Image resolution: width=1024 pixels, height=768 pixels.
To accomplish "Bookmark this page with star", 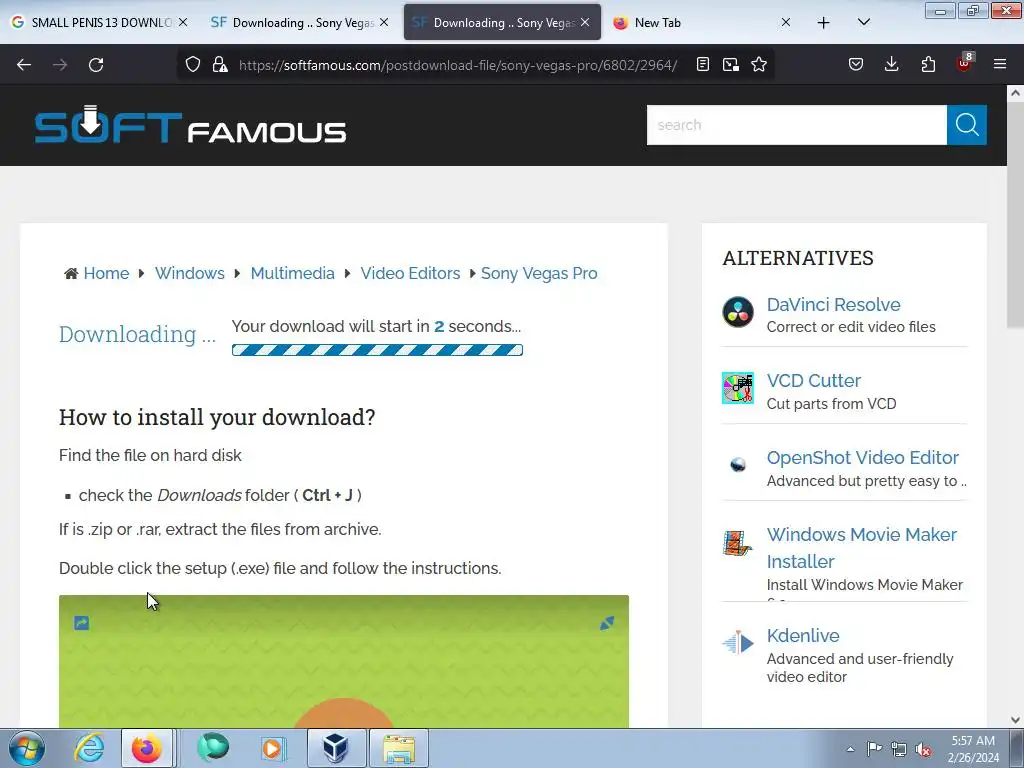I will 759,64.
